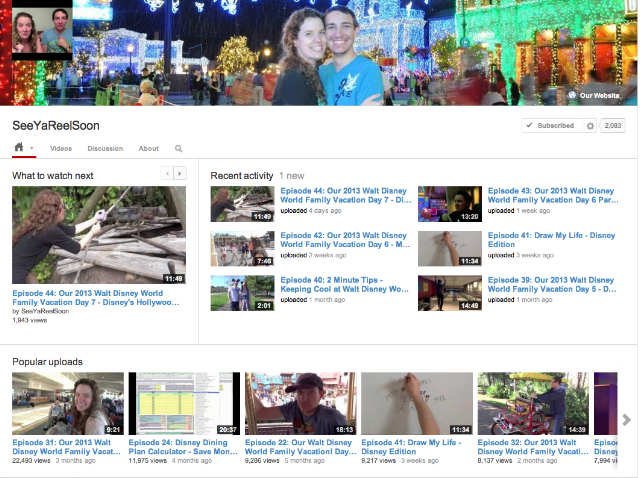Click '22,493 views' under Episode 31
The width and height of the screenshot is (640, 478).
tap(31, 460)
